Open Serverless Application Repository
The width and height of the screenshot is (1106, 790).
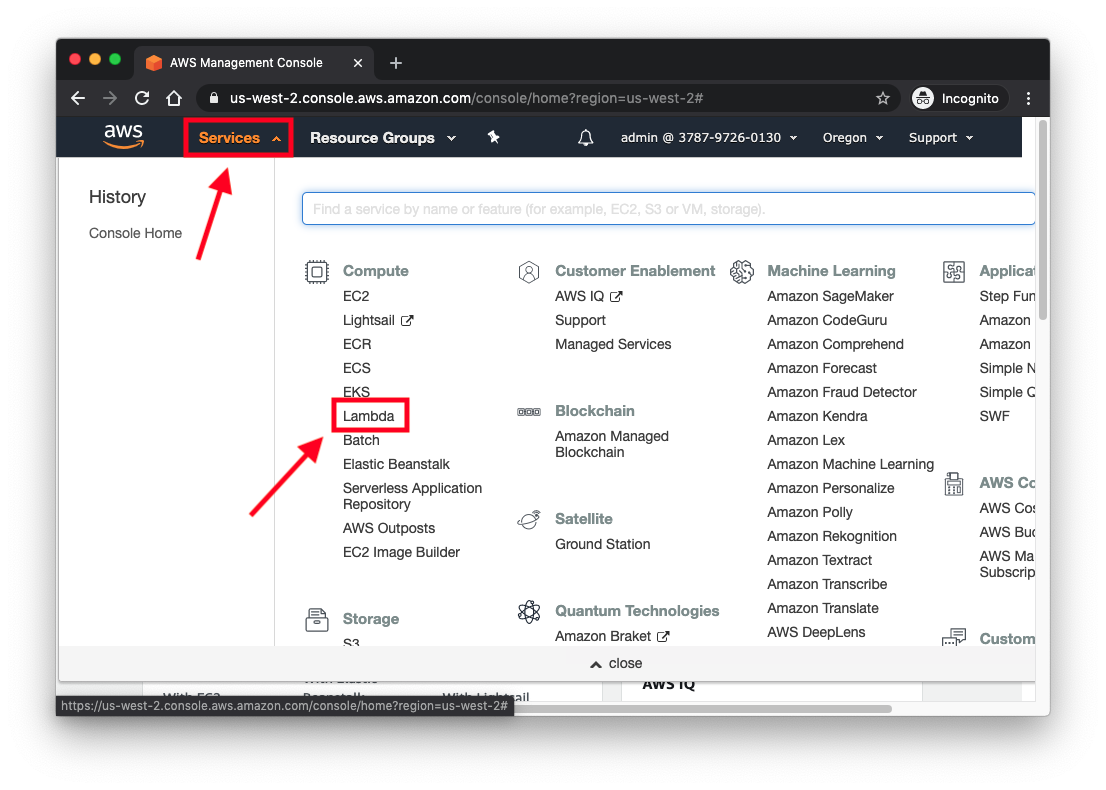point(413,497)
